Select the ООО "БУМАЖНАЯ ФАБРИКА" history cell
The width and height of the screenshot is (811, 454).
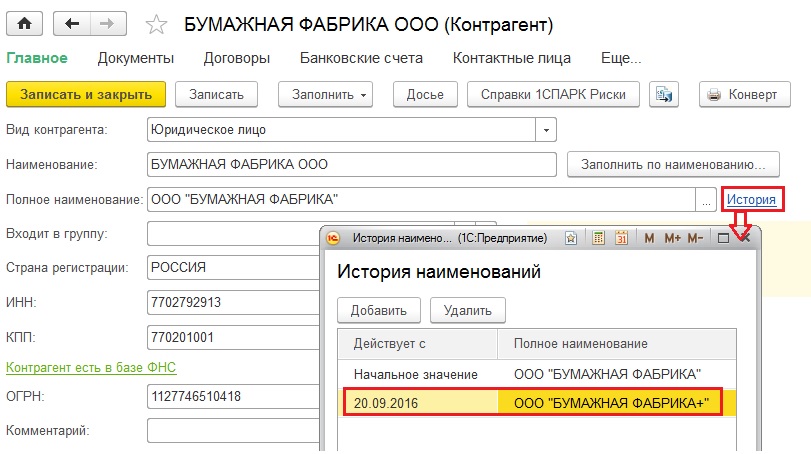coord(617,374)
